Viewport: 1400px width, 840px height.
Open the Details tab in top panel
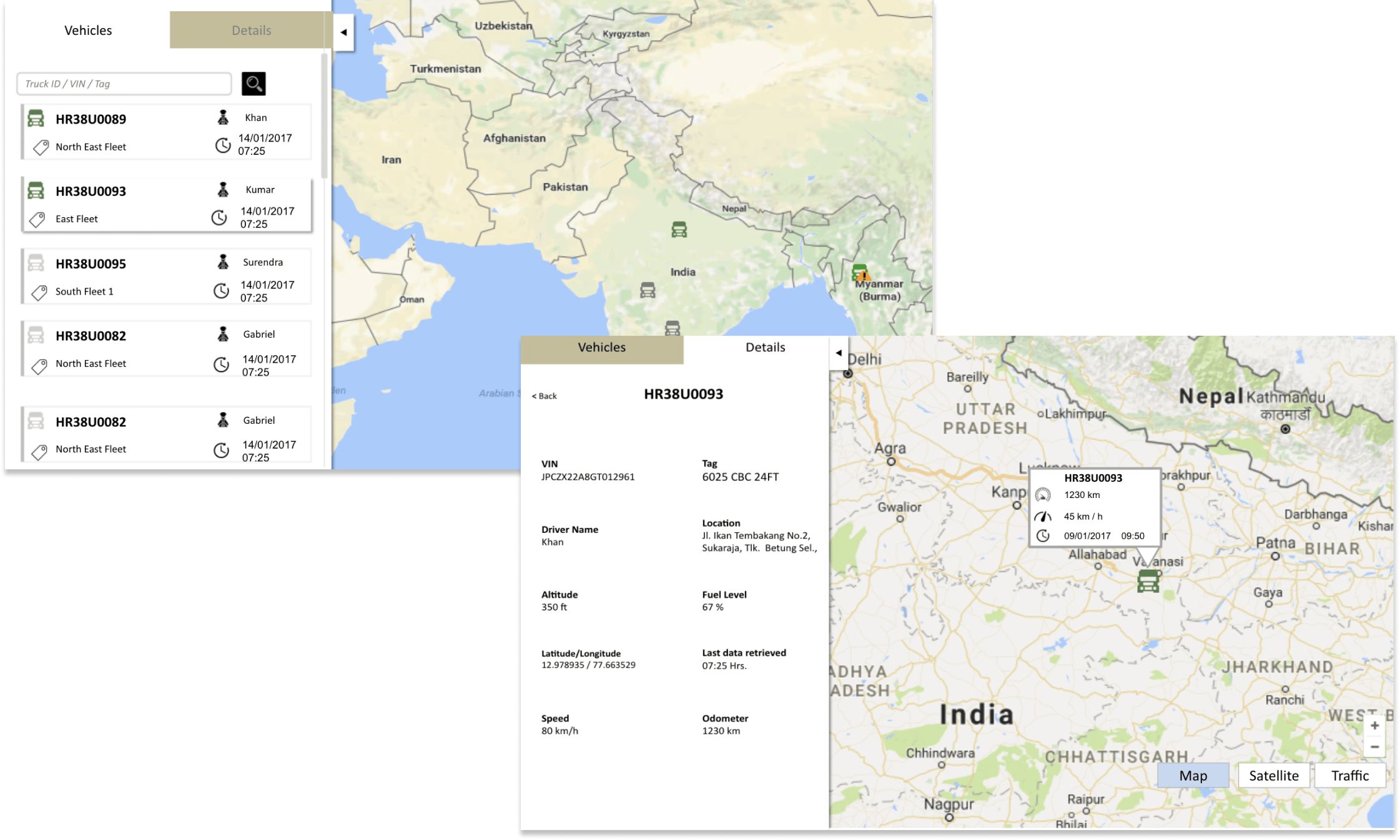(251, 30)
